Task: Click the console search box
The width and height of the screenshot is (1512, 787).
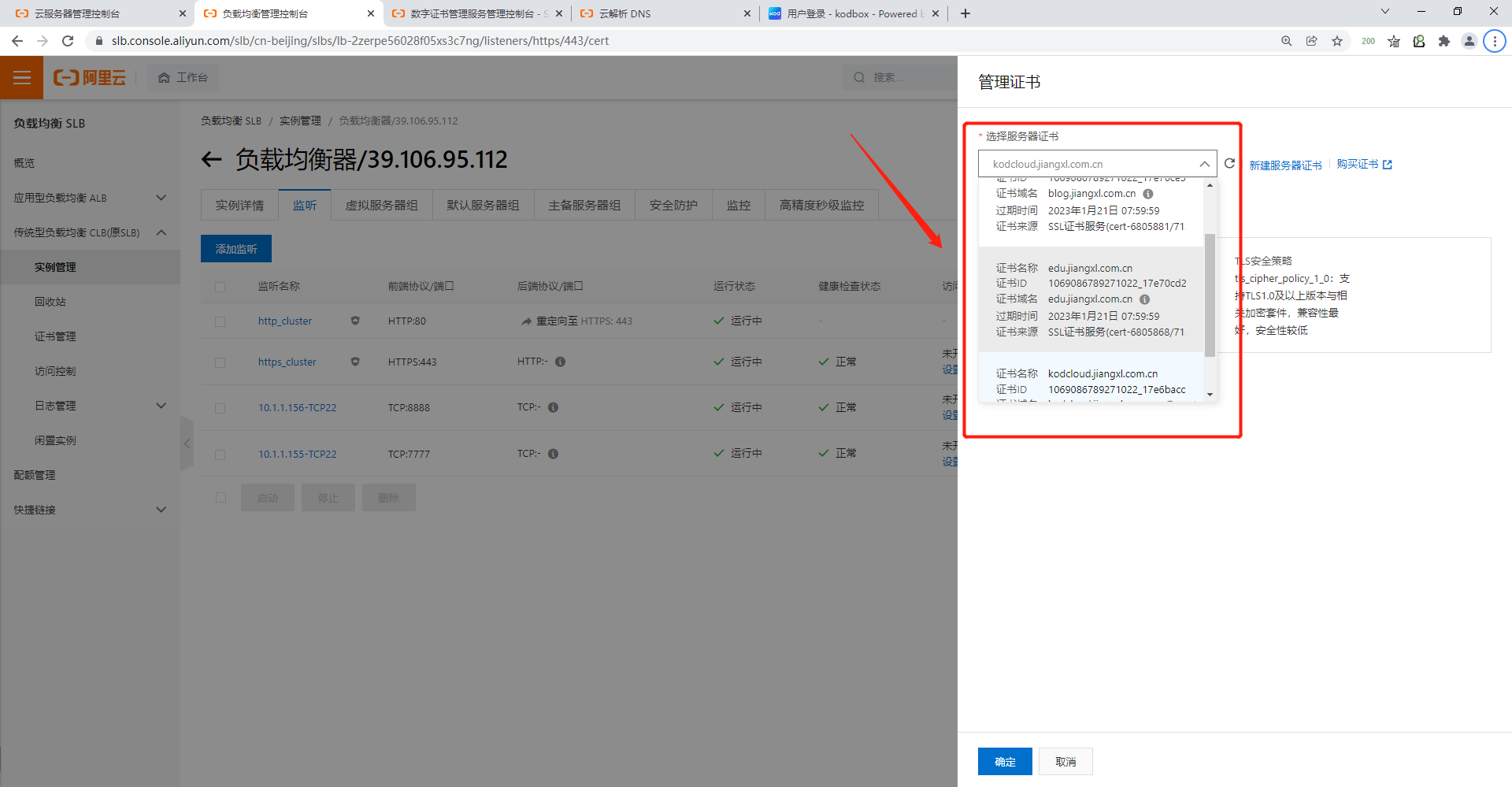Action: coord(900,77)
